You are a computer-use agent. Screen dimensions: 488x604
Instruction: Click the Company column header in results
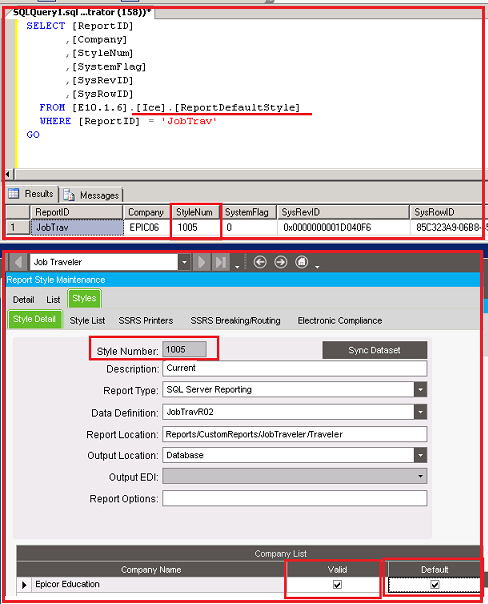146,212
